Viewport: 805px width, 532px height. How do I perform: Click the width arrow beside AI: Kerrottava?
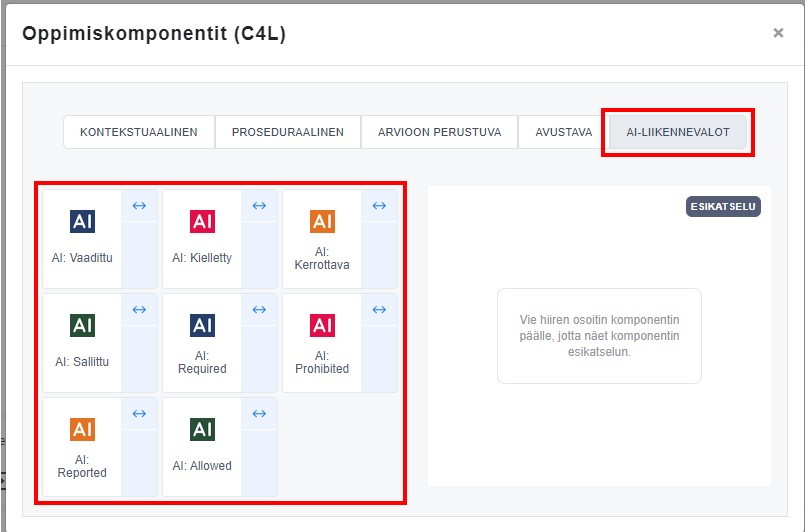click(x=379, y=206)
